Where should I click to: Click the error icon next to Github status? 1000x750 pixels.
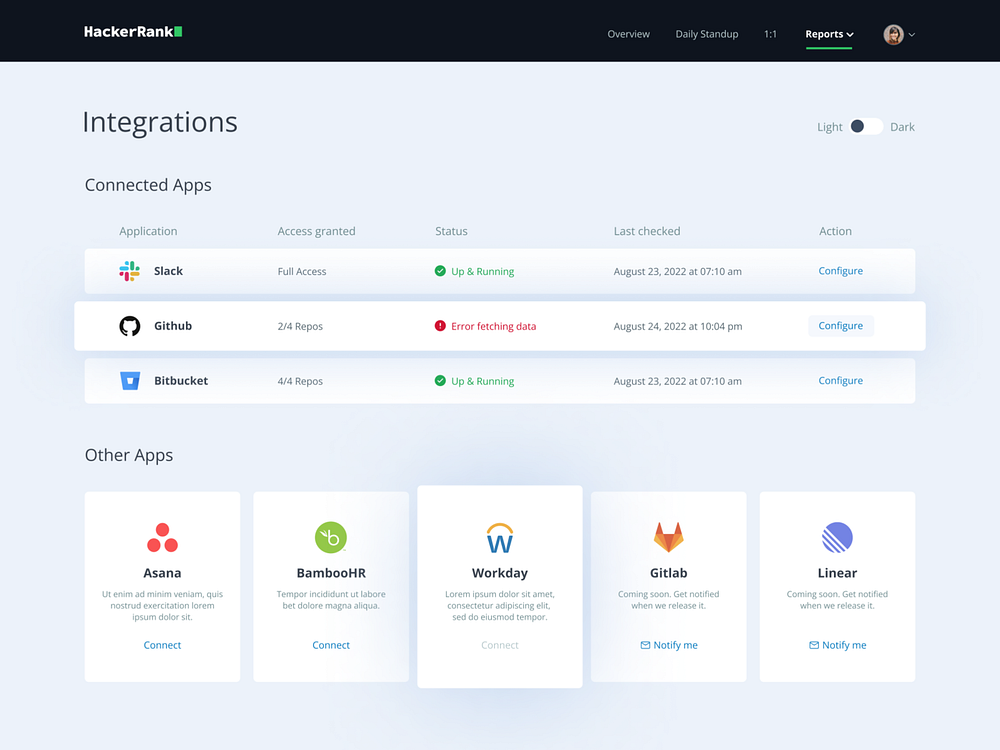click(x=439, y=325)
